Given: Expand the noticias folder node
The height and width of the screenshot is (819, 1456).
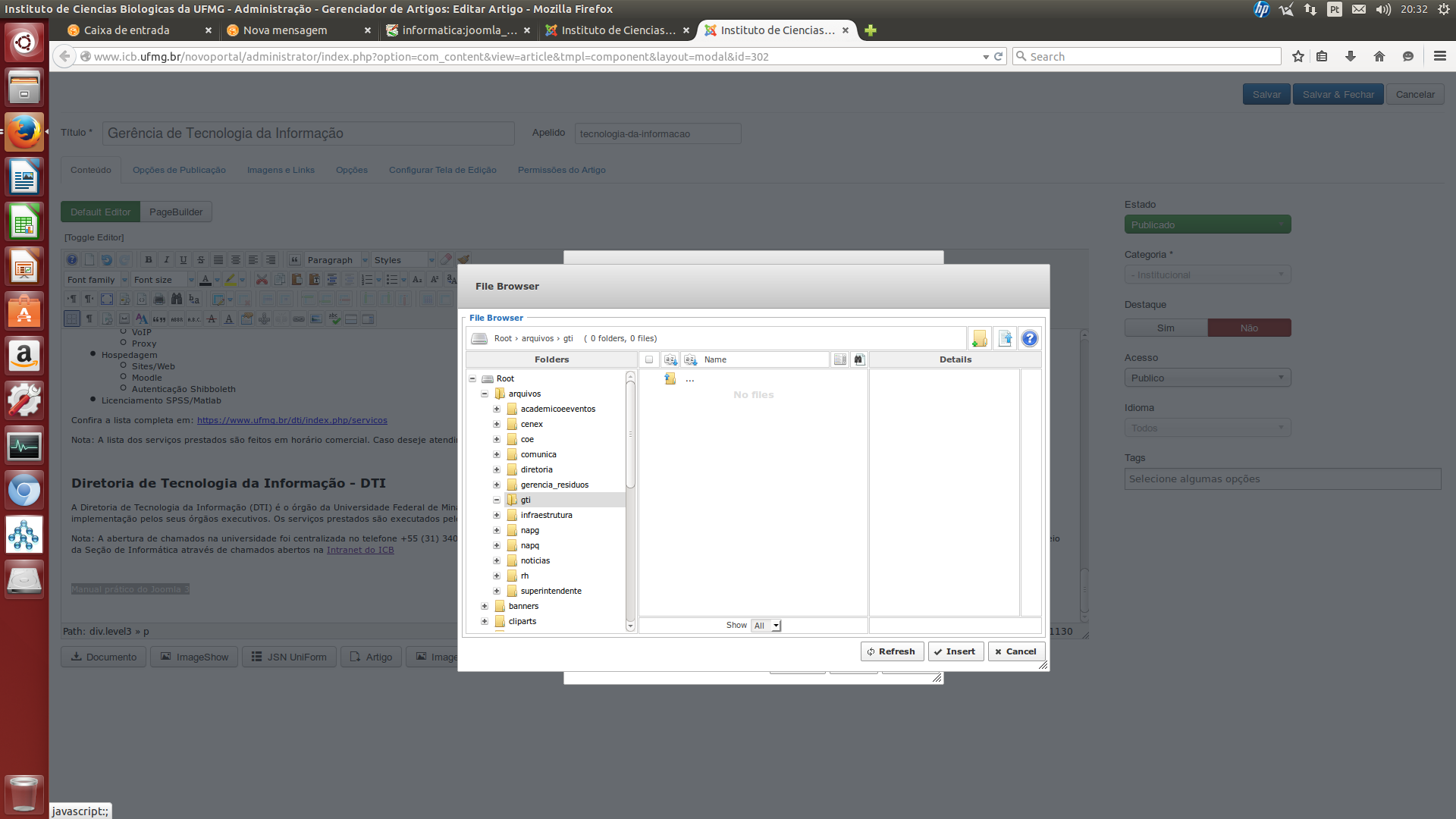Looking at the screenshot, I should [497, 560].
